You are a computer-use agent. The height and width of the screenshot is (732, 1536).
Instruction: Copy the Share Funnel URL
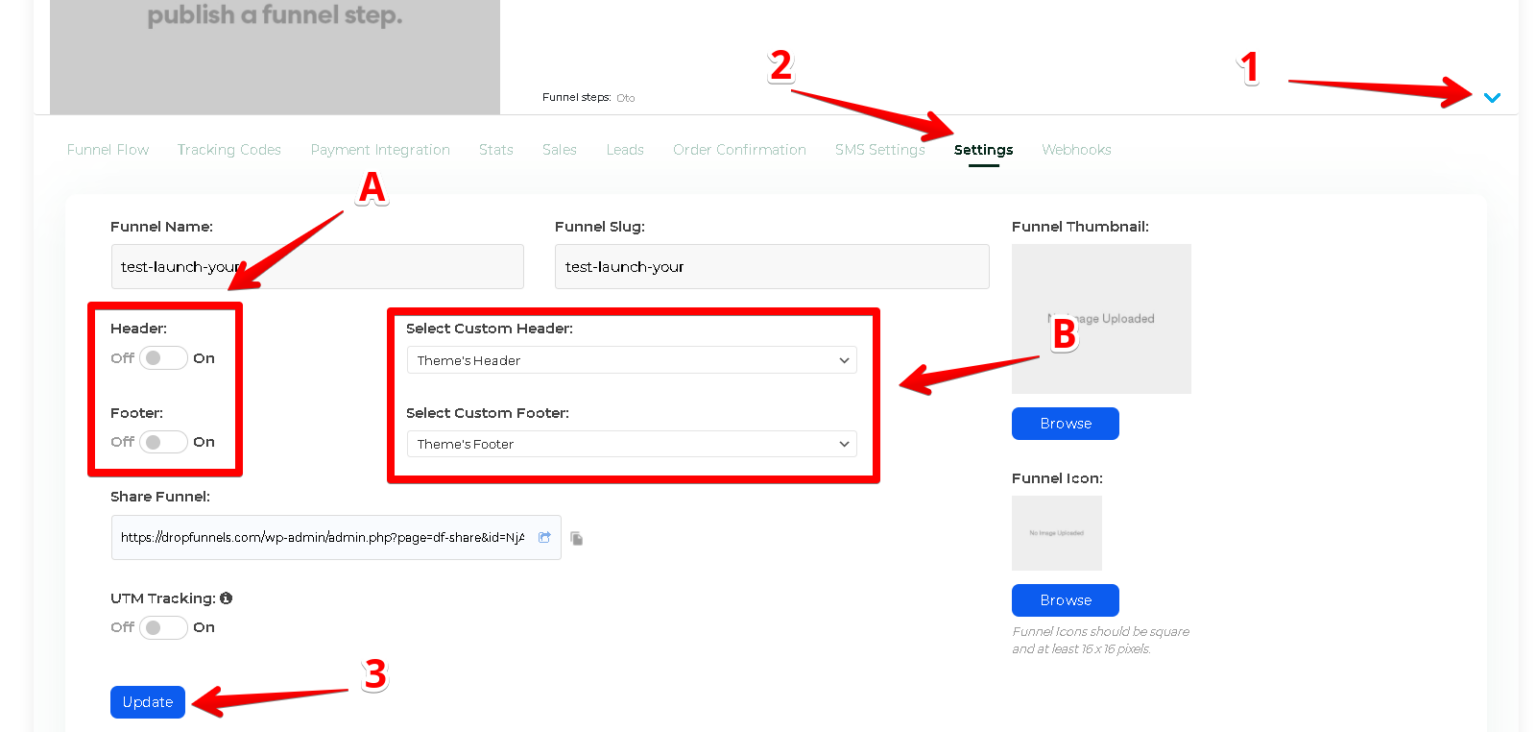point(577,538)
